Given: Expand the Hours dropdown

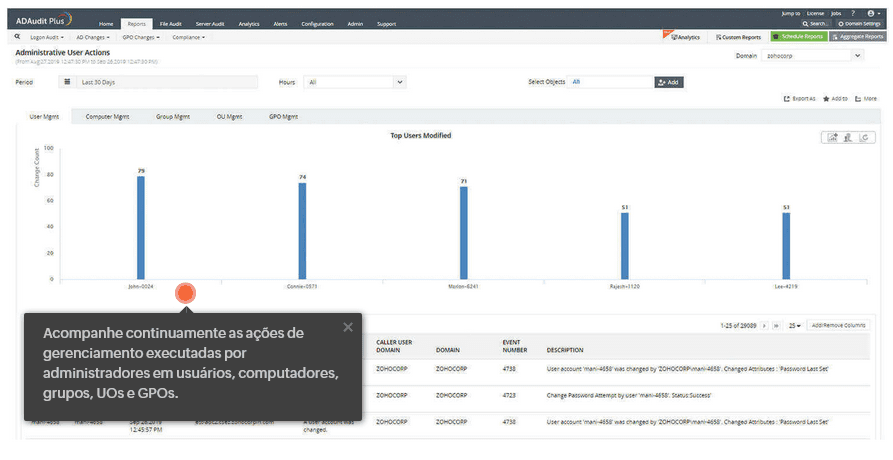Looking at the screenshot, I should point(356,82).
